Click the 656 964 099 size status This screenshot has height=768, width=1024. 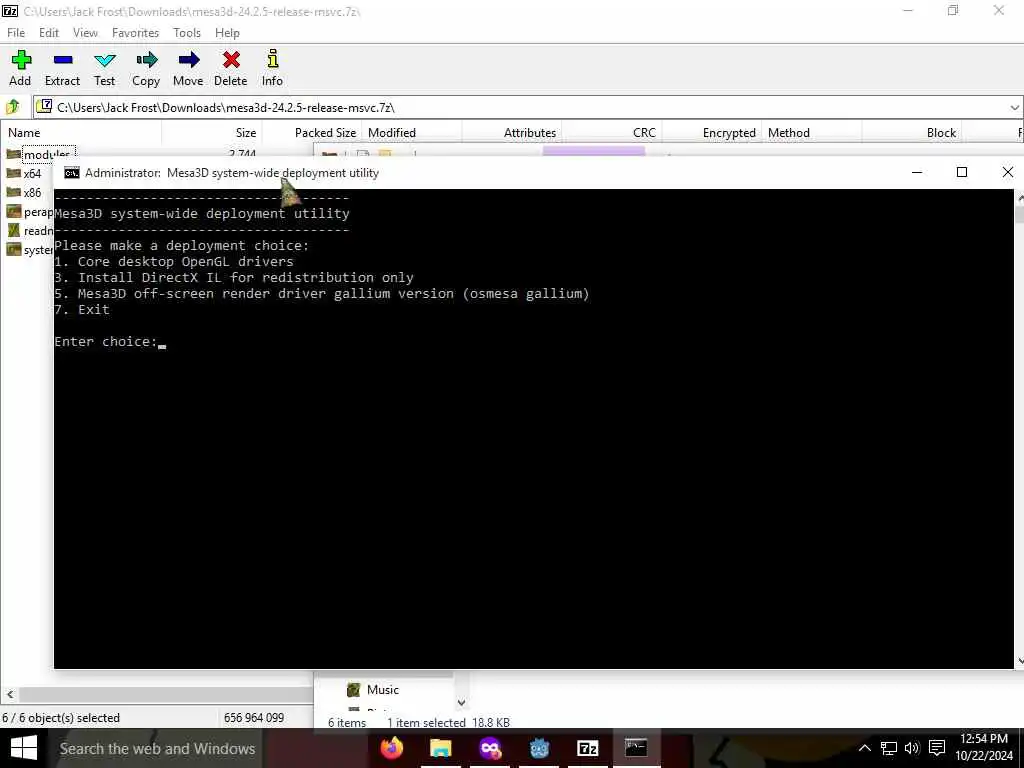coord(254,718)
